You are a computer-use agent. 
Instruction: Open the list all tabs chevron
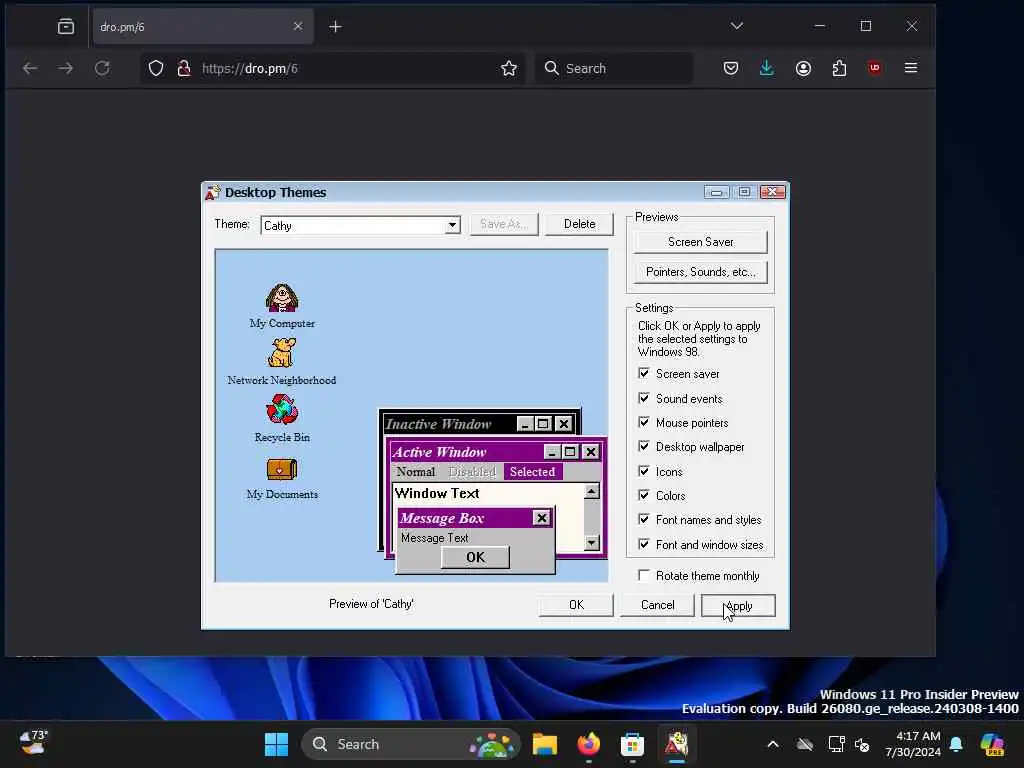click(737, 26)
